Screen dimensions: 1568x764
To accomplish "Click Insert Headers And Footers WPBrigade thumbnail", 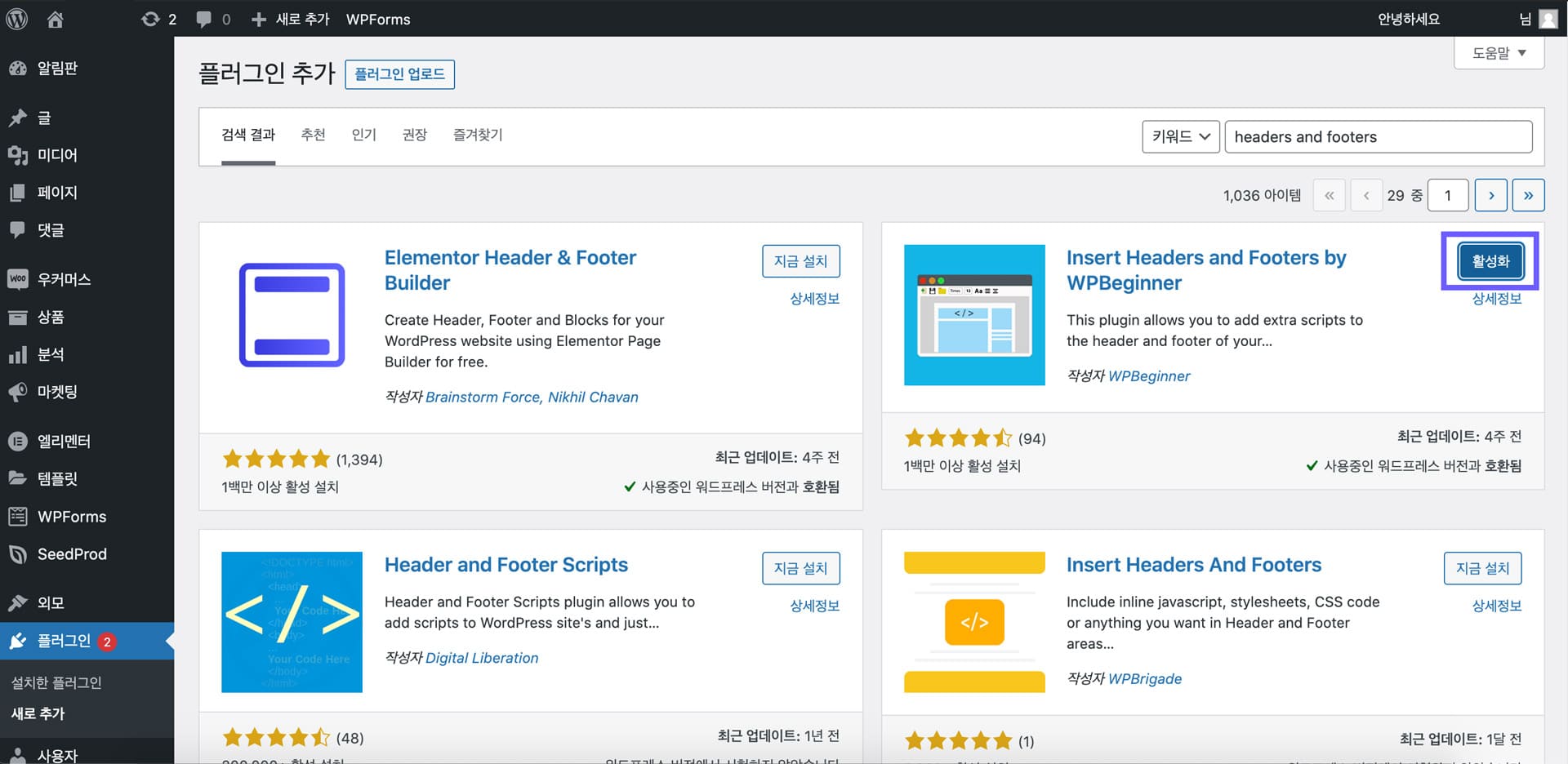I will 974,622.
